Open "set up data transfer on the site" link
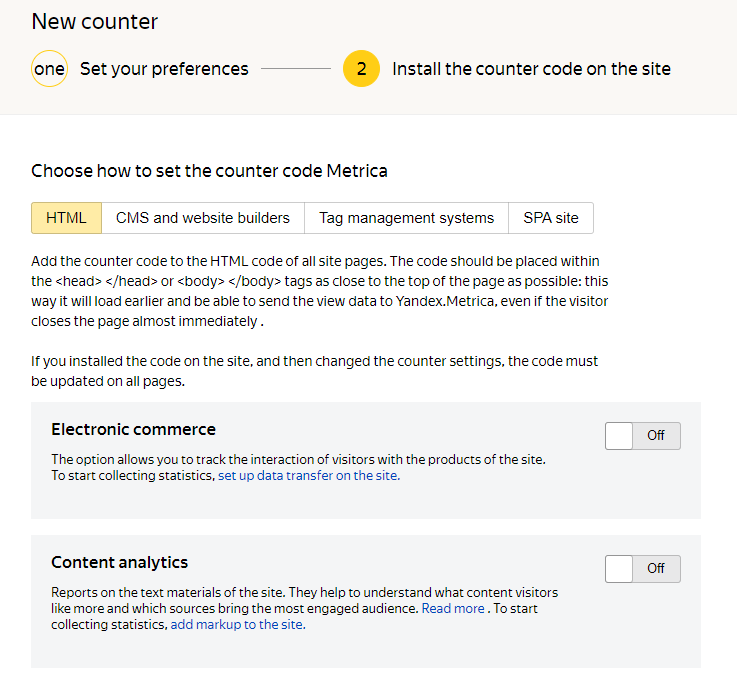The height and width of the screenshot is (680, 737). [308, 476]
